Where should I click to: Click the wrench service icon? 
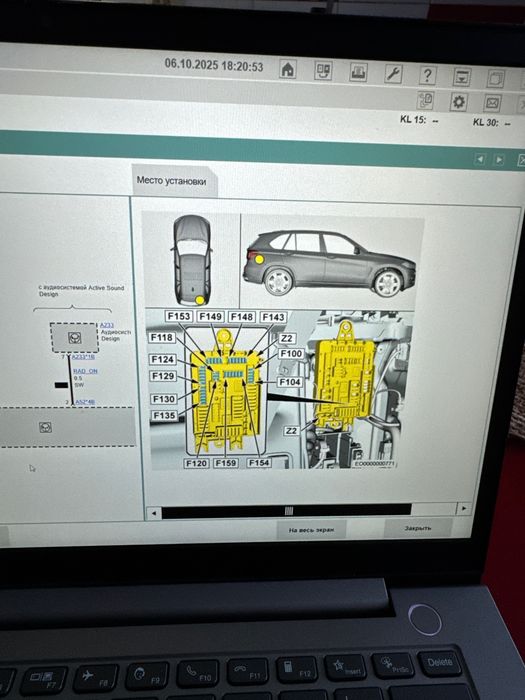(393, 74)
